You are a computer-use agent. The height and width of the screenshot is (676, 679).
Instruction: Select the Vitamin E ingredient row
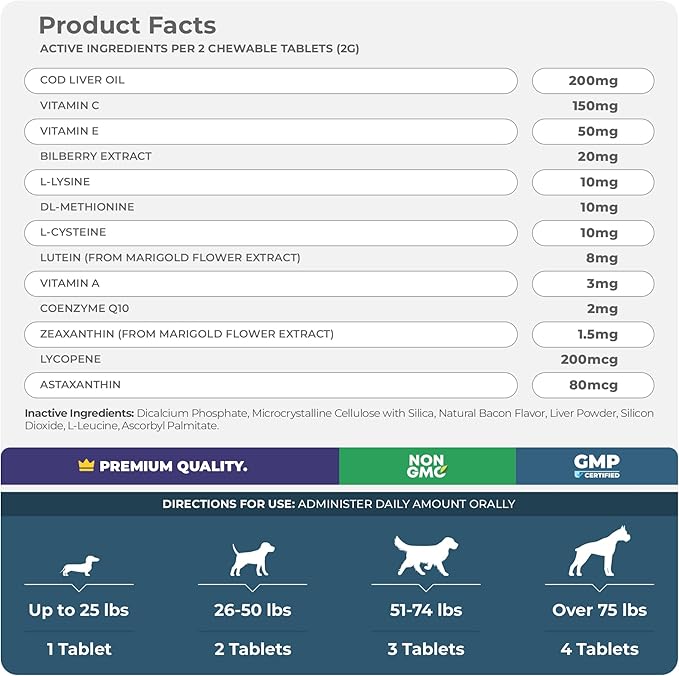point(270,131)
